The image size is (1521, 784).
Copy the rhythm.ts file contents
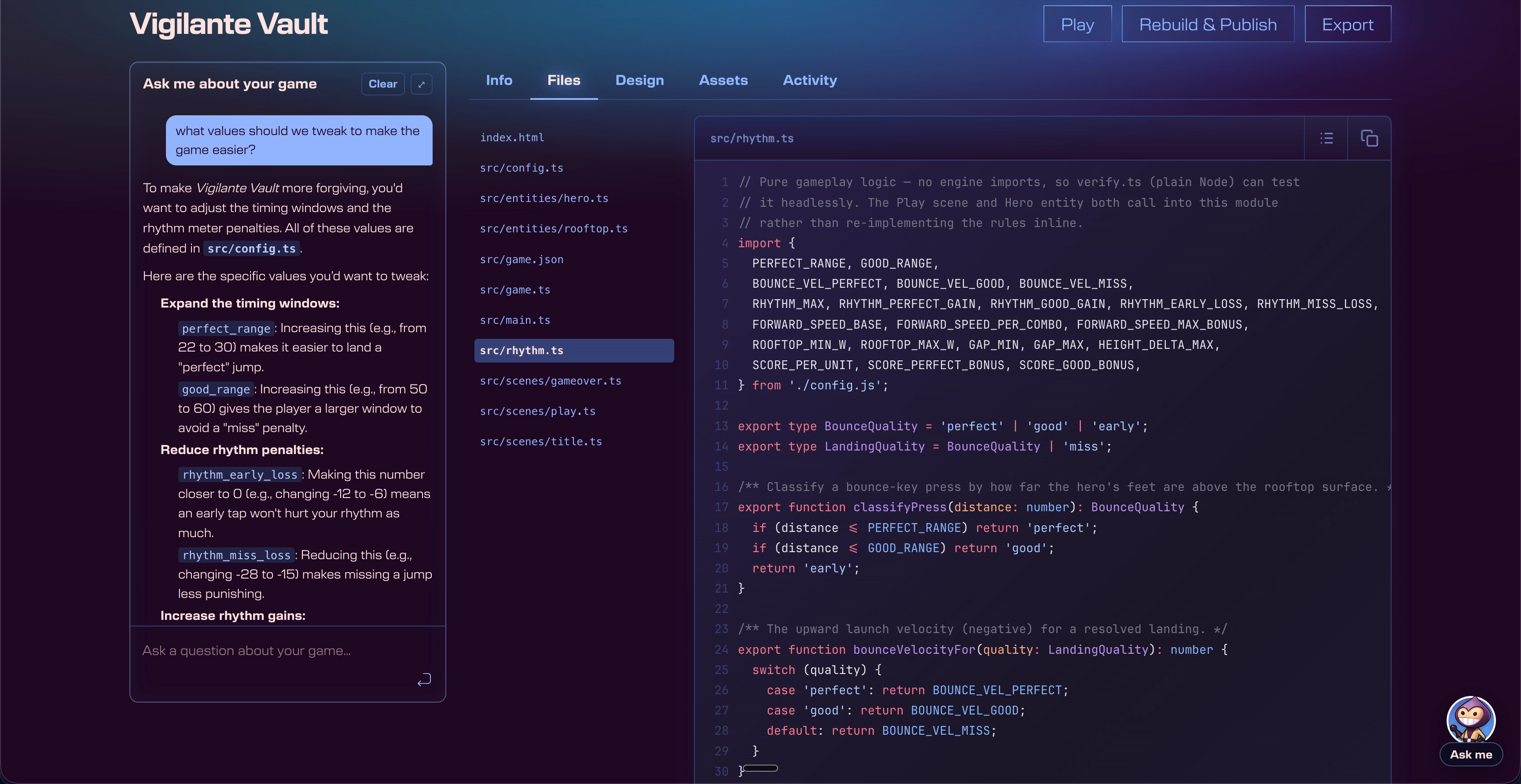1369,138
